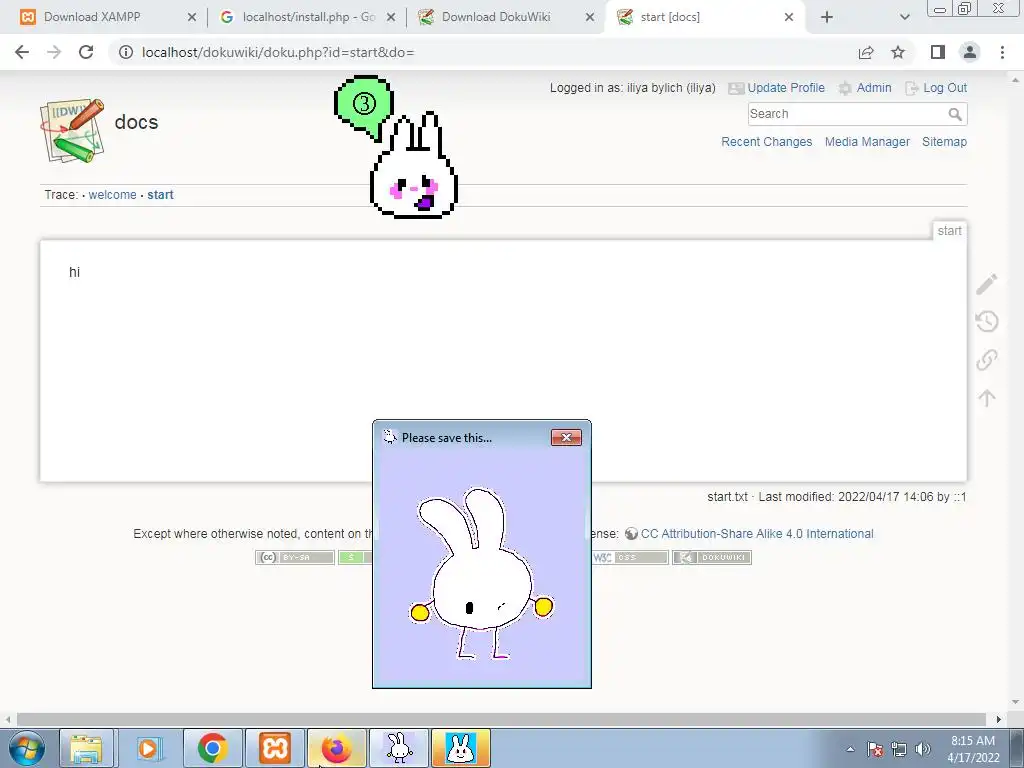Click the horizontal scrollbar
Image resolution: width=1024 pixels, height=768 pixels.
(x=503, y=719)
